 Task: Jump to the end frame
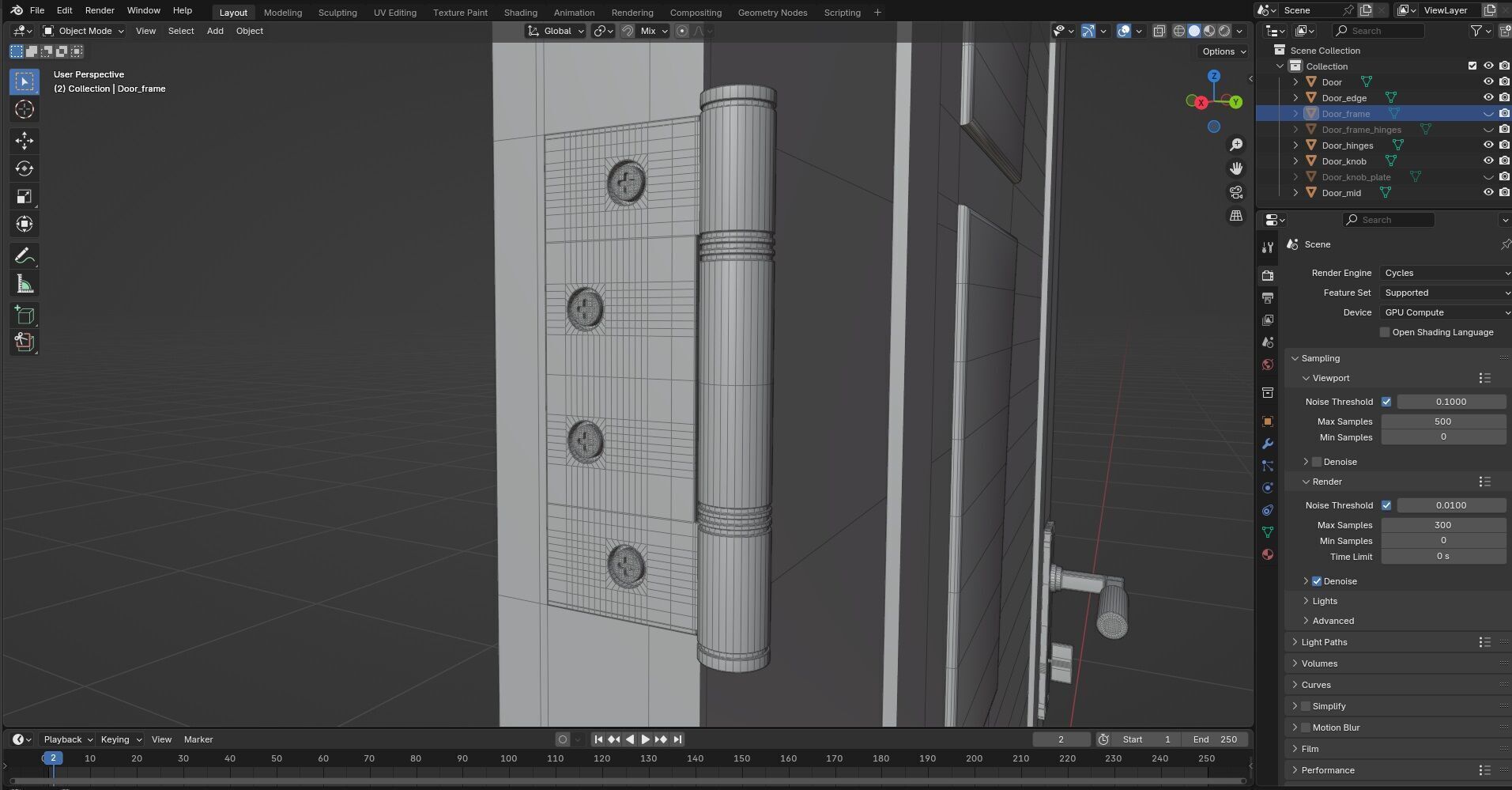(677, 739)
